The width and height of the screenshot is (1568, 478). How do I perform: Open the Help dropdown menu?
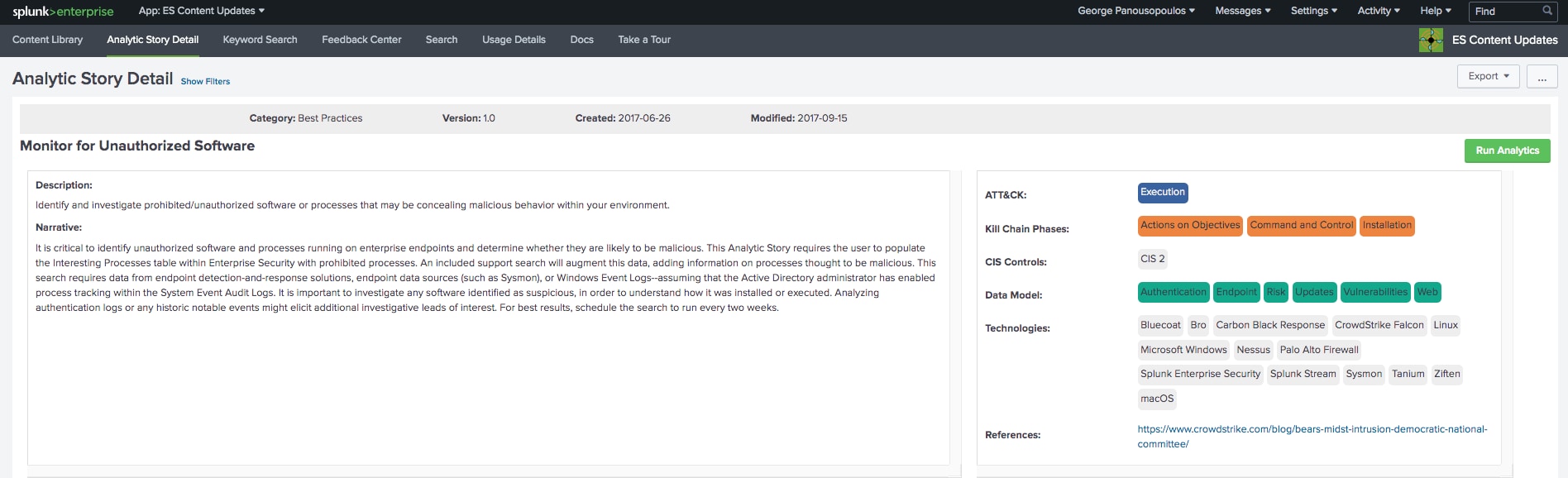(1436, 11)
